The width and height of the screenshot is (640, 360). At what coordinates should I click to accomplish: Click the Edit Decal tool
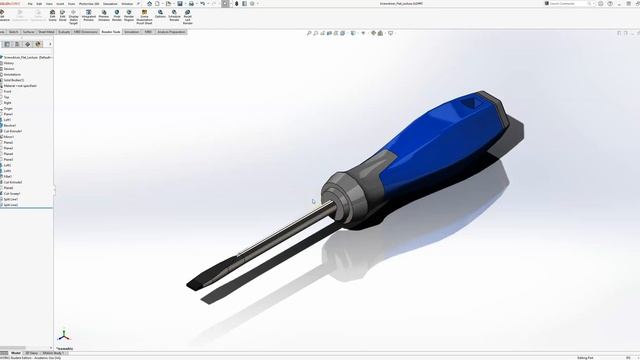tap(62, 16)
